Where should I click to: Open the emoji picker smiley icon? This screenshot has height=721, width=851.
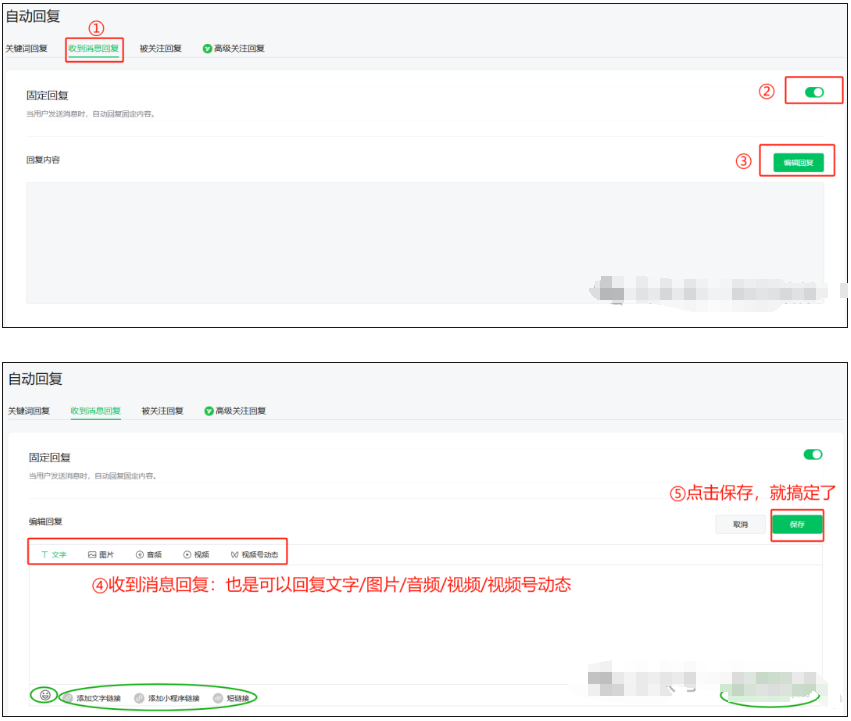pos(45,695)
